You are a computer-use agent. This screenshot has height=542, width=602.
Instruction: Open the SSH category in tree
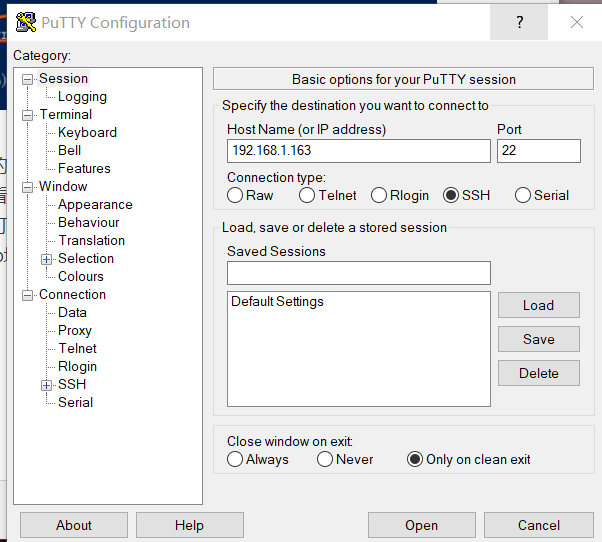(72, 384)
